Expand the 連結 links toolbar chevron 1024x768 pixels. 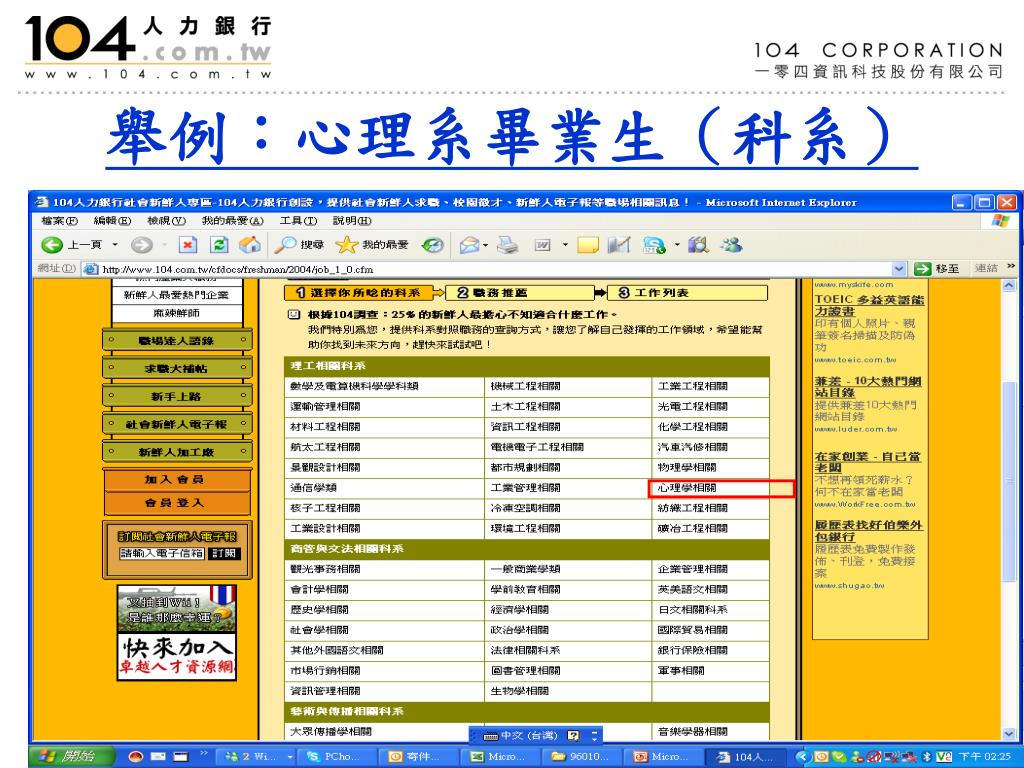click(1012, 266)
